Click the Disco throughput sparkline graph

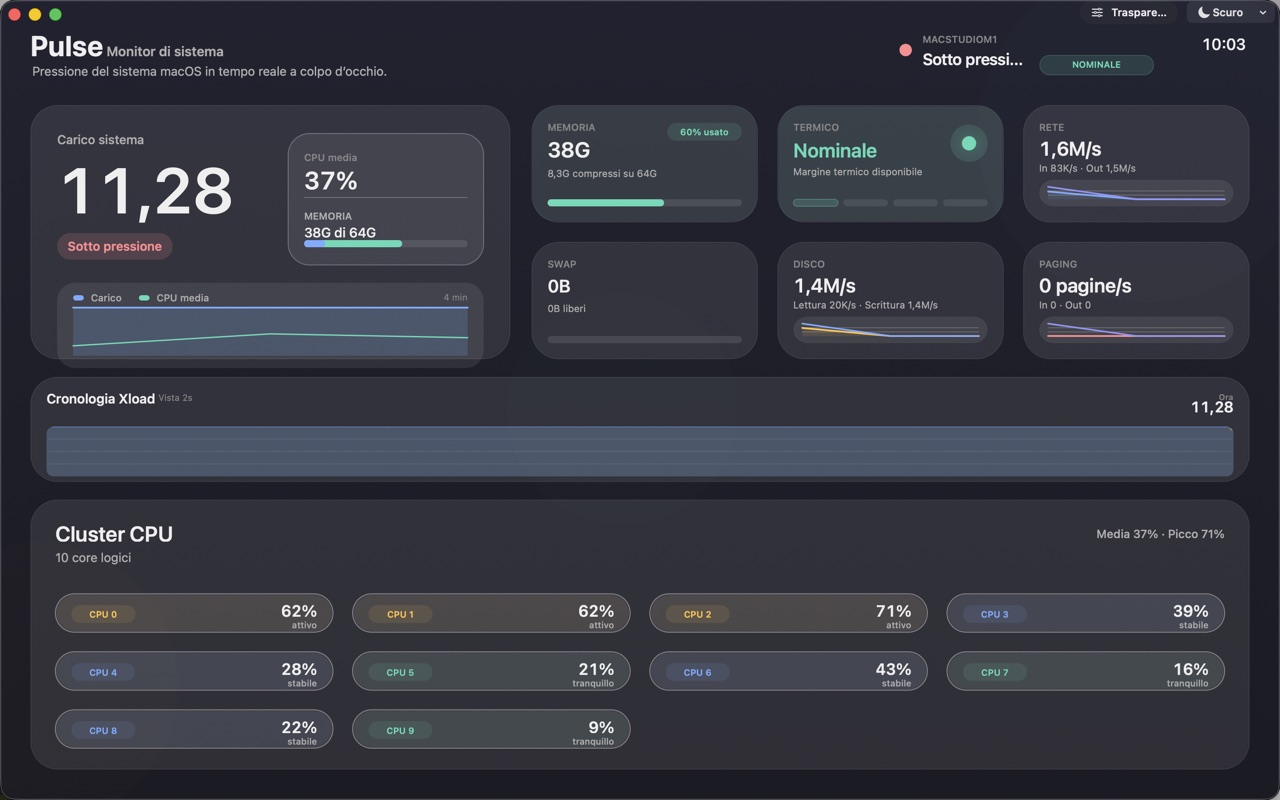890,330
